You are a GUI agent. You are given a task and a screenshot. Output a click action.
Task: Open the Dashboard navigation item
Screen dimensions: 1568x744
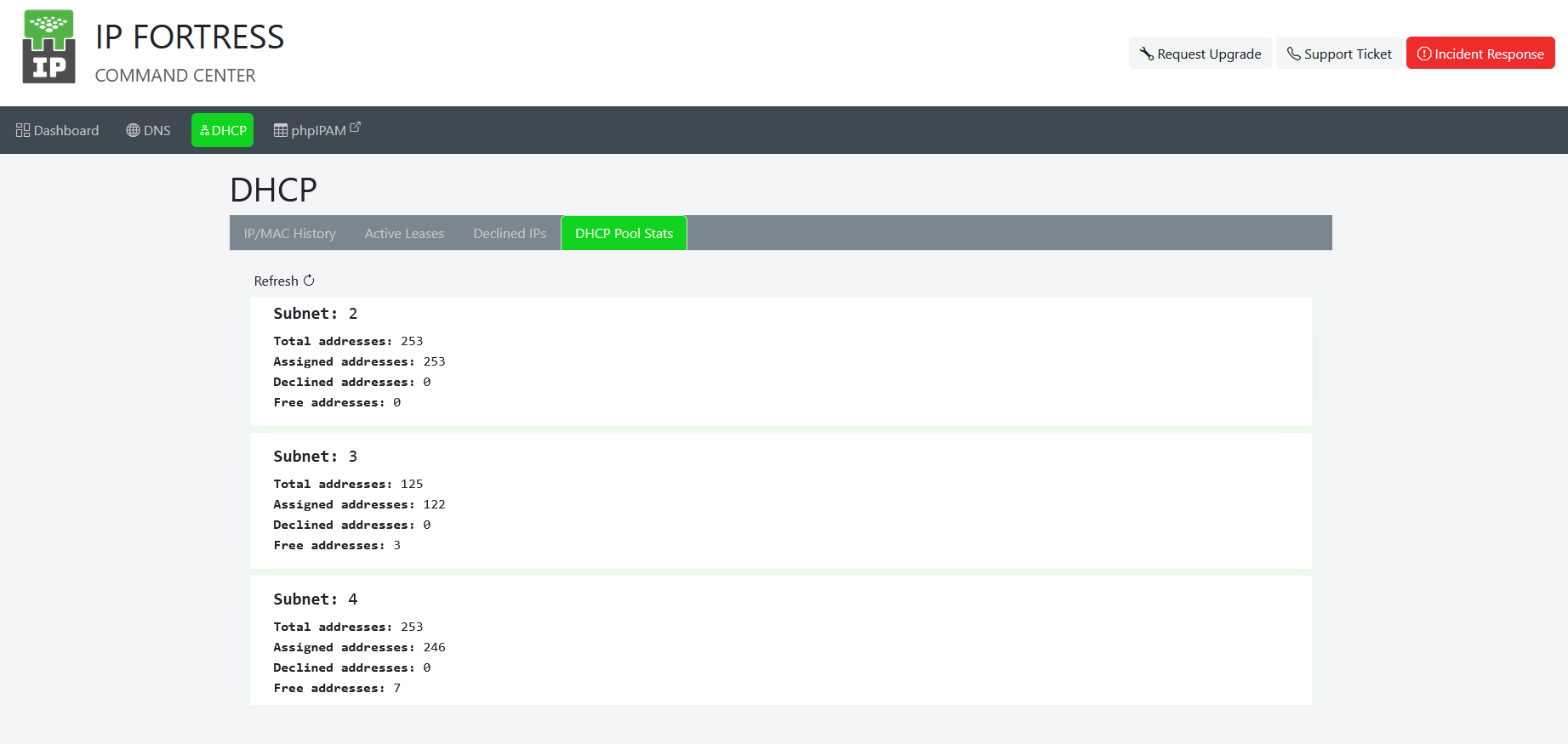pyautogui.click(x=57, y=130)
